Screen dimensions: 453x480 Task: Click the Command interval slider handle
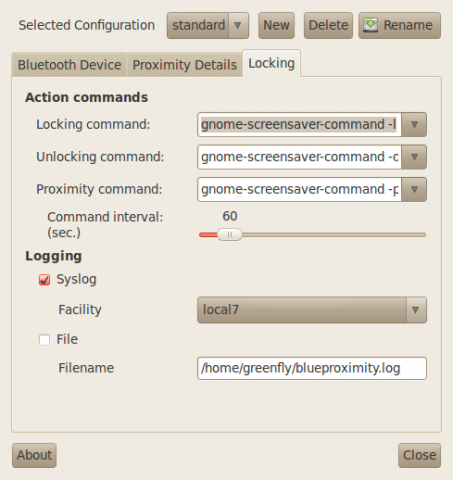(x=230, y=235)
